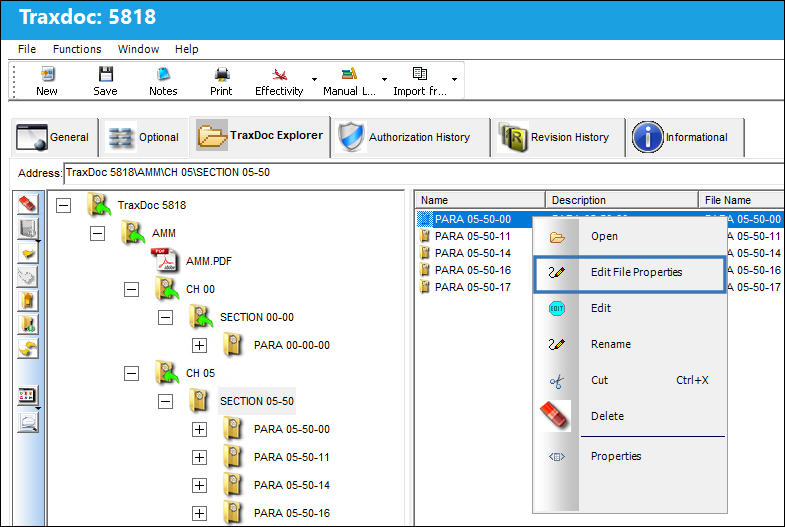The height and width of the screenshot is (527, 785).
Task: Collapse the CH 05 tree node
Action: click(132, 373)
